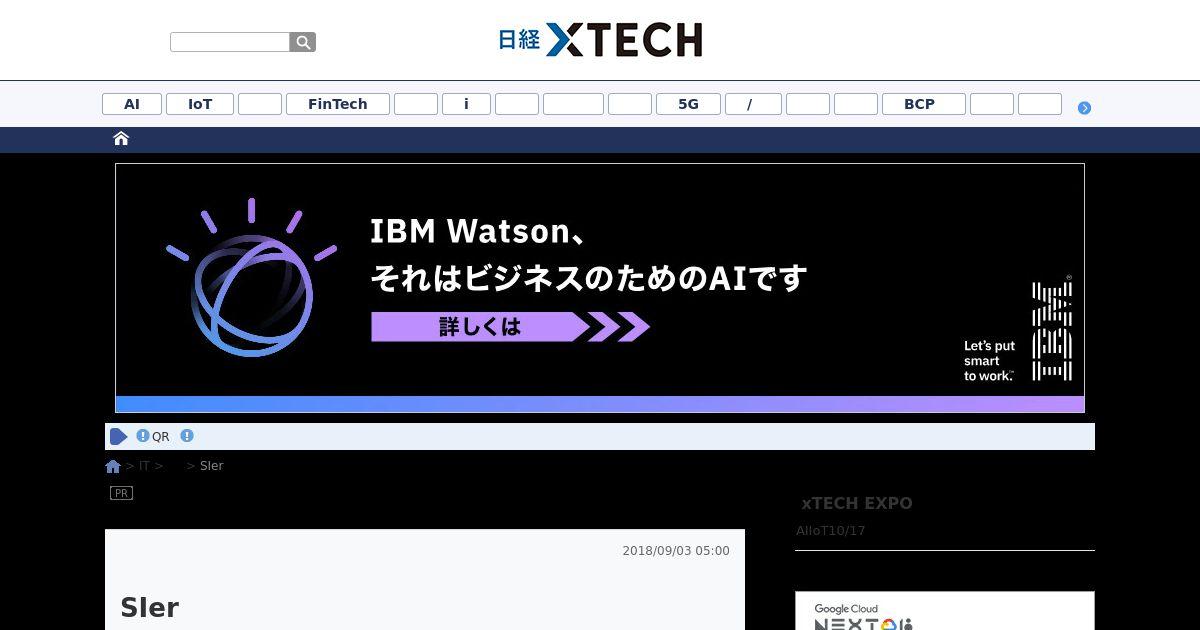Click the PR badge label
The width and height of the screenshot is (1200, 630).
(121, 493)
